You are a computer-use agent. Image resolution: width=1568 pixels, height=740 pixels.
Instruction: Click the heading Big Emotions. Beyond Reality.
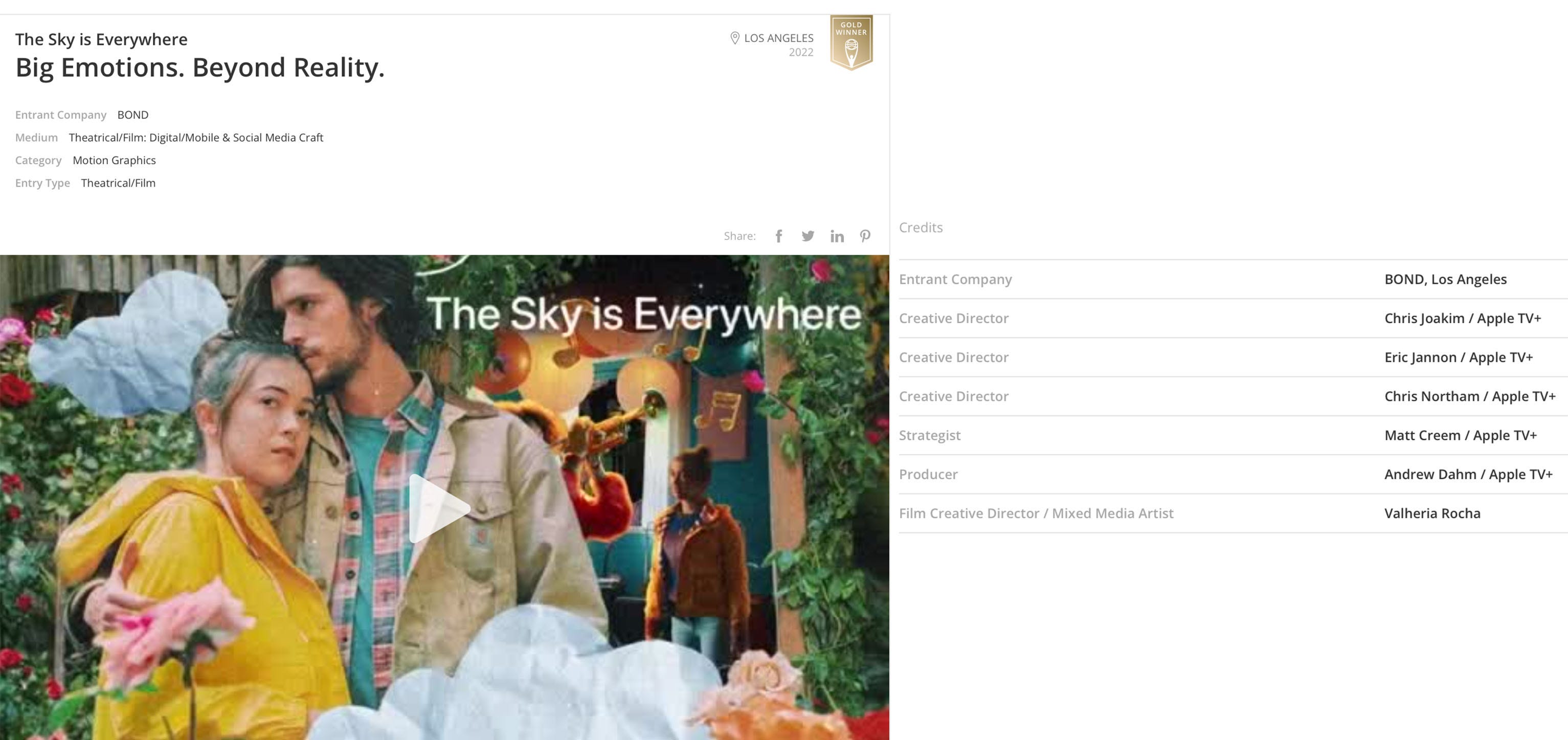(199, 67)
